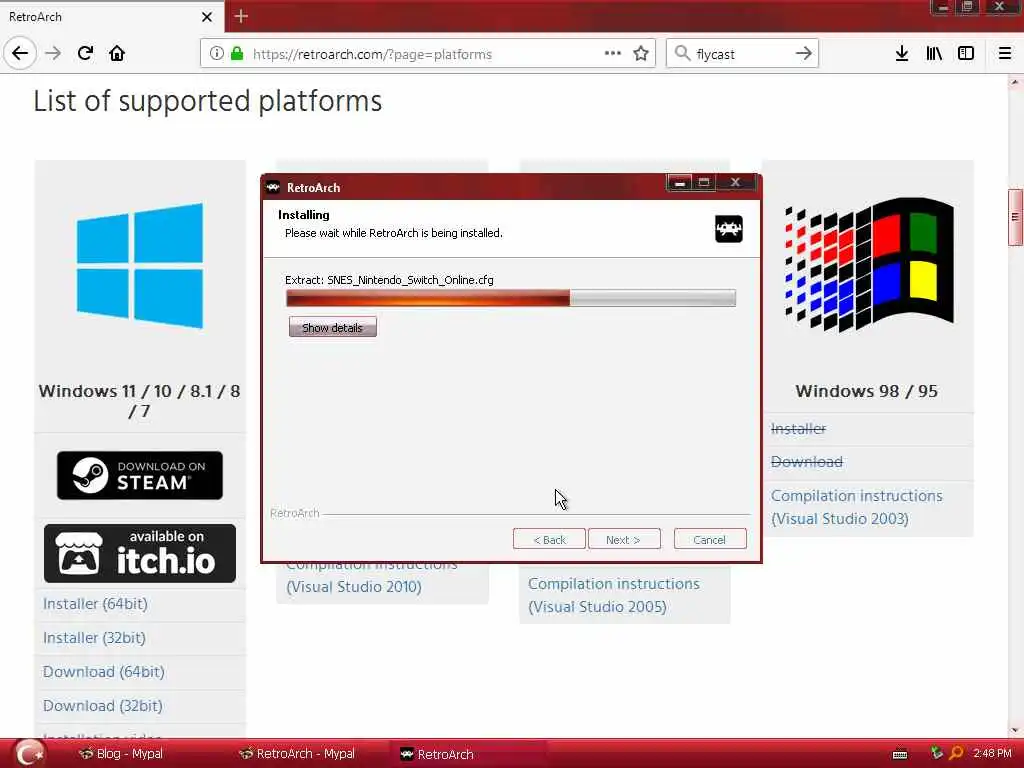Open Visual Studio 2003 compilation instructions

856,507
